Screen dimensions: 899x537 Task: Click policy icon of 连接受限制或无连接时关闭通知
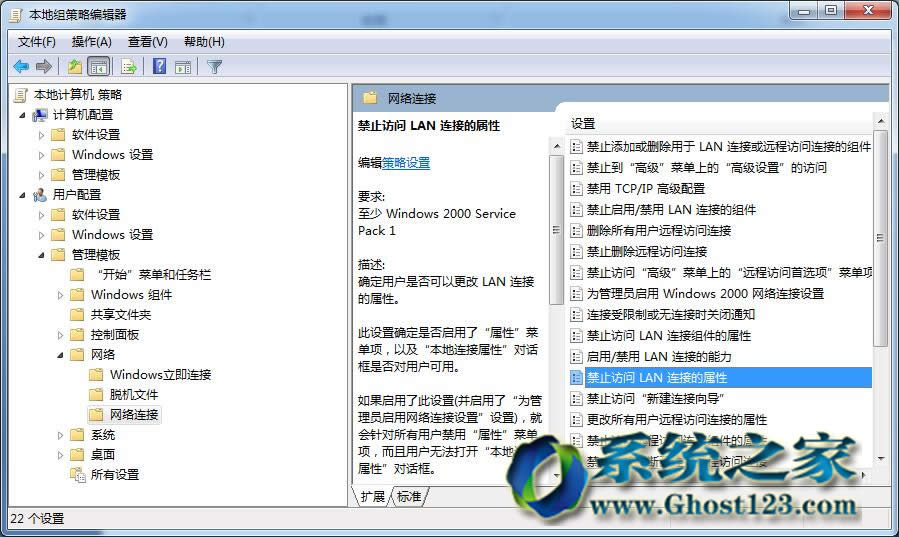(x=576, y=315)
